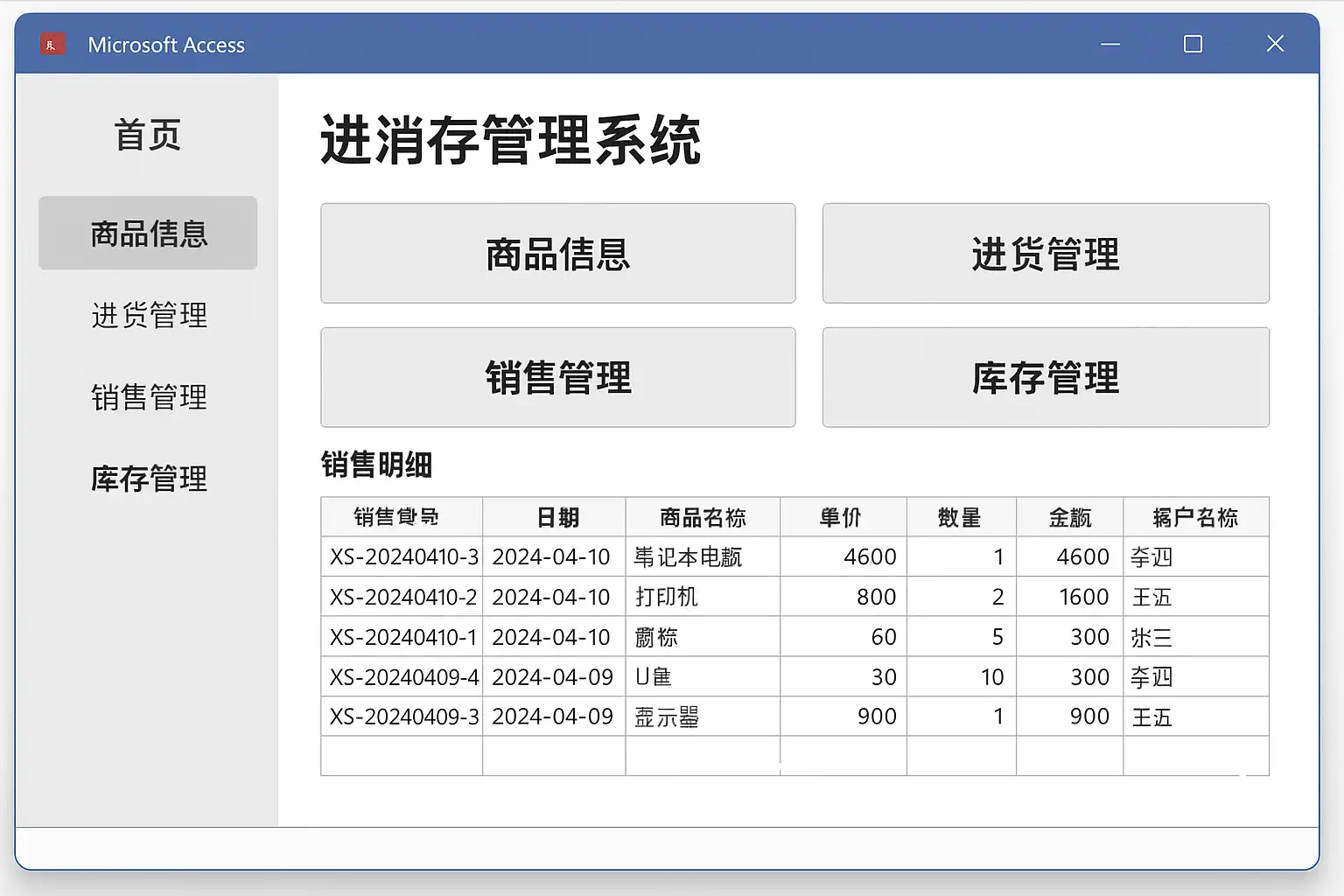Open 销售管理 from the sidebar
Image resolution: width=1344 pixels, height=896 pixels.
(149, 397)
